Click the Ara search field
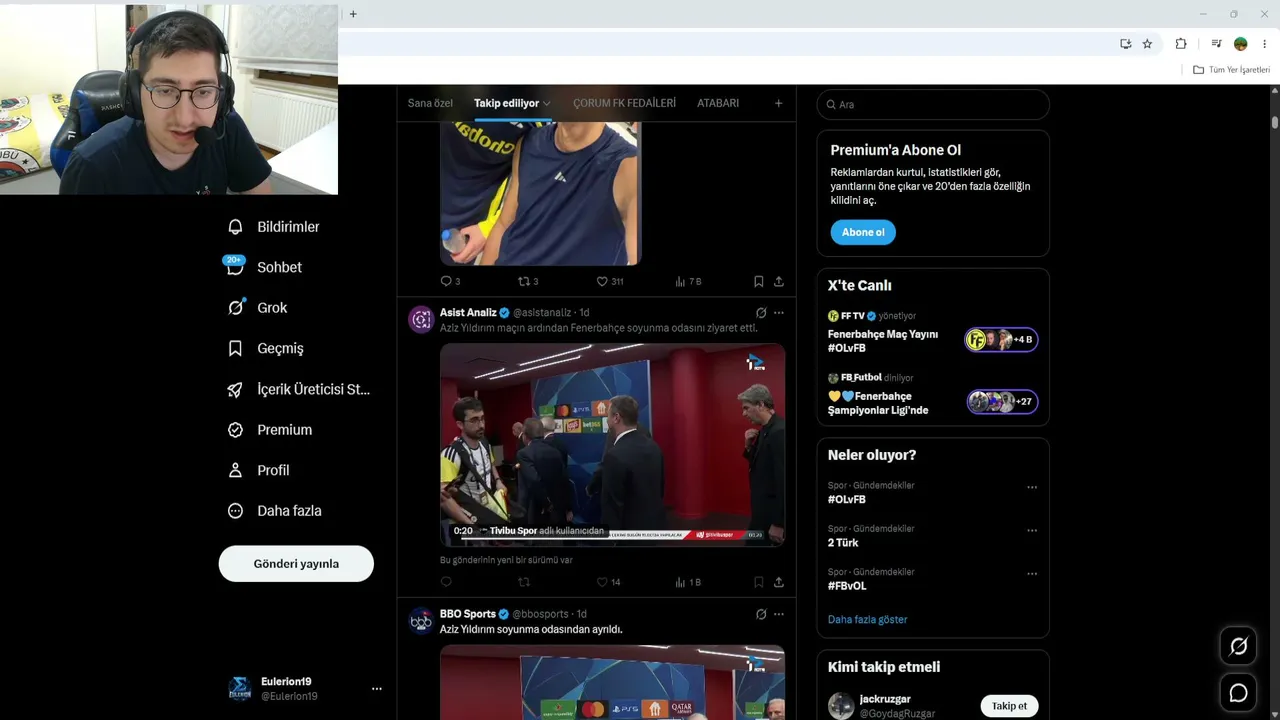The image size is (1280, 720). point(933,104)
